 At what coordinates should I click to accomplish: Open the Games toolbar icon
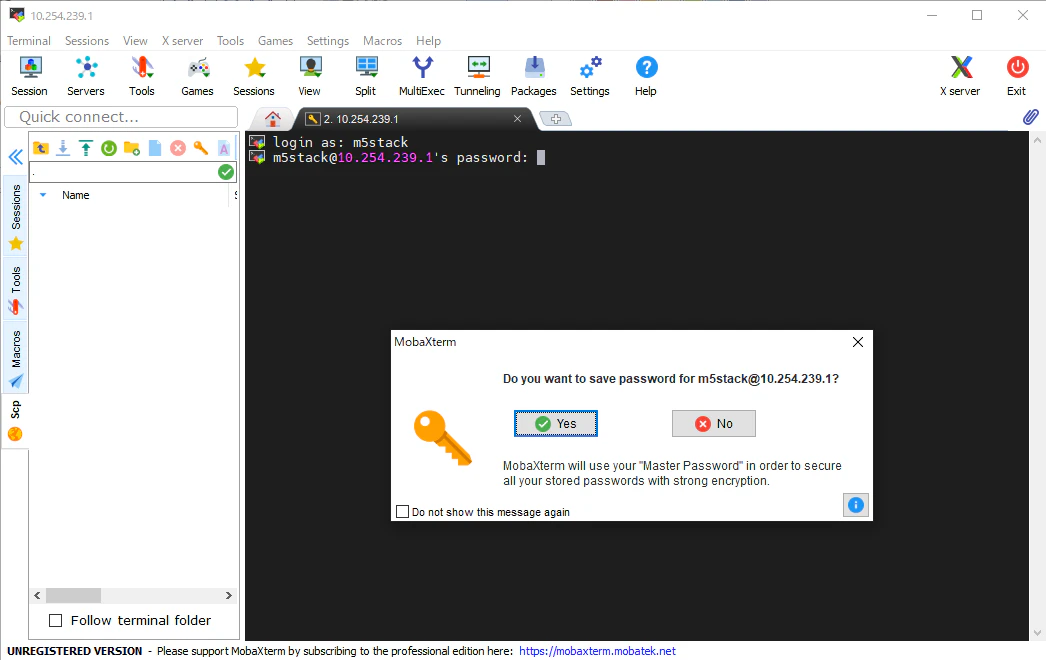coord(197,76)
